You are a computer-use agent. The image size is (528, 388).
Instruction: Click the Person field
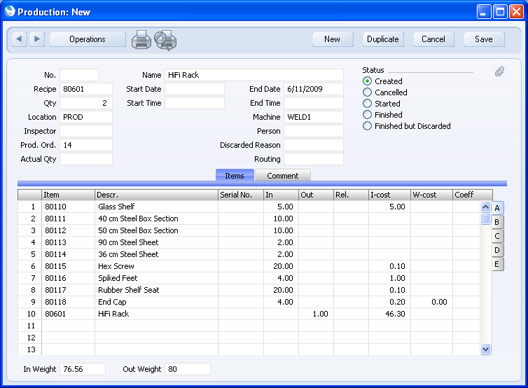(x=314, y=131)
